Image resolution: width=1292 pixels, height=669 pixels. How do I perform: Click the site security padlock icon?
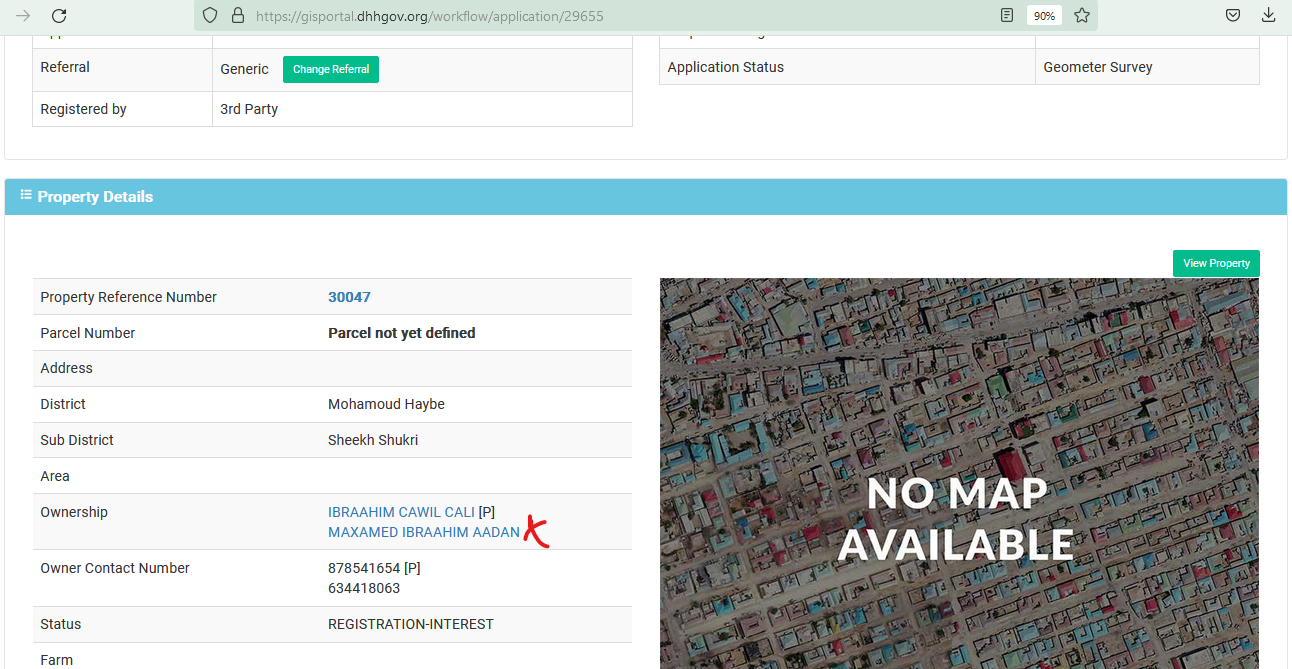pos(237,16)
